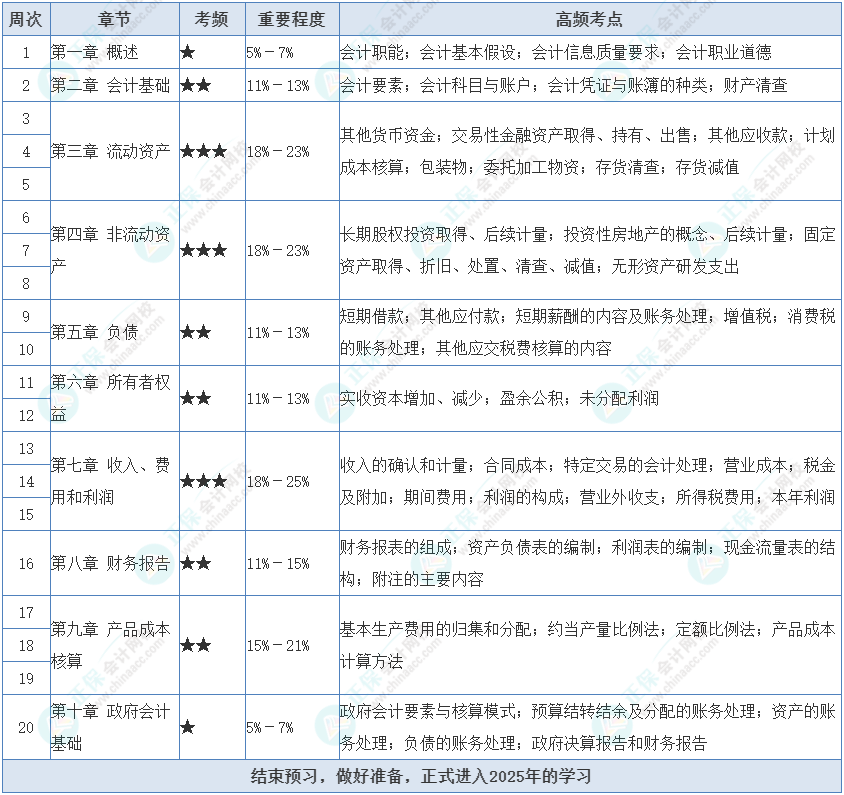Click the 考频 column header

tap(210, 19)
